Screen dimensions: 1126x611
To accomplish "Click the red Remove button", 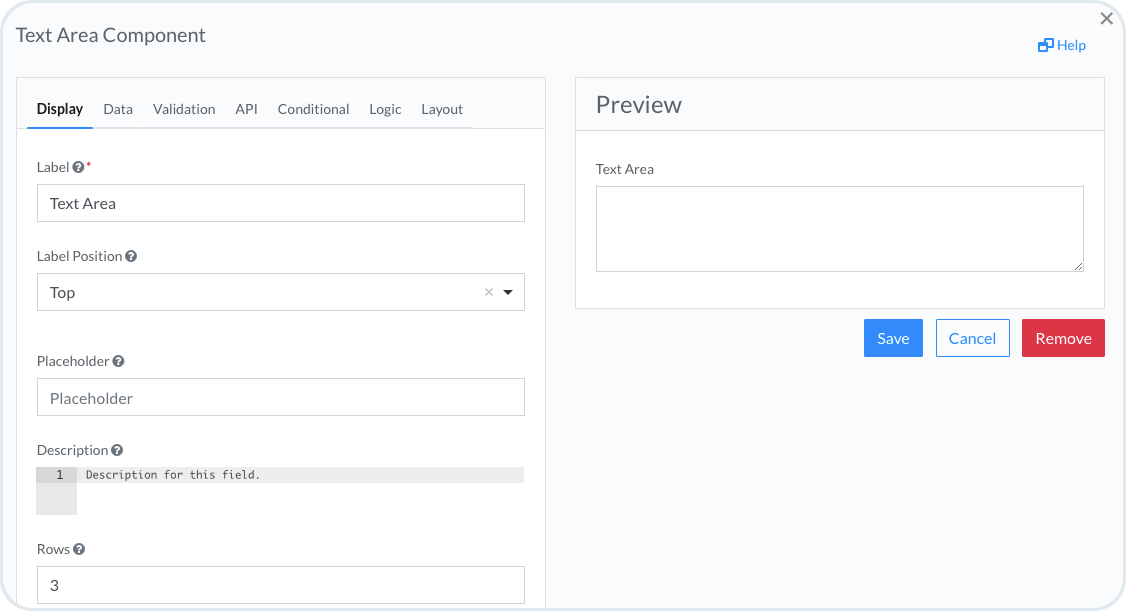I will (1063, 338).
